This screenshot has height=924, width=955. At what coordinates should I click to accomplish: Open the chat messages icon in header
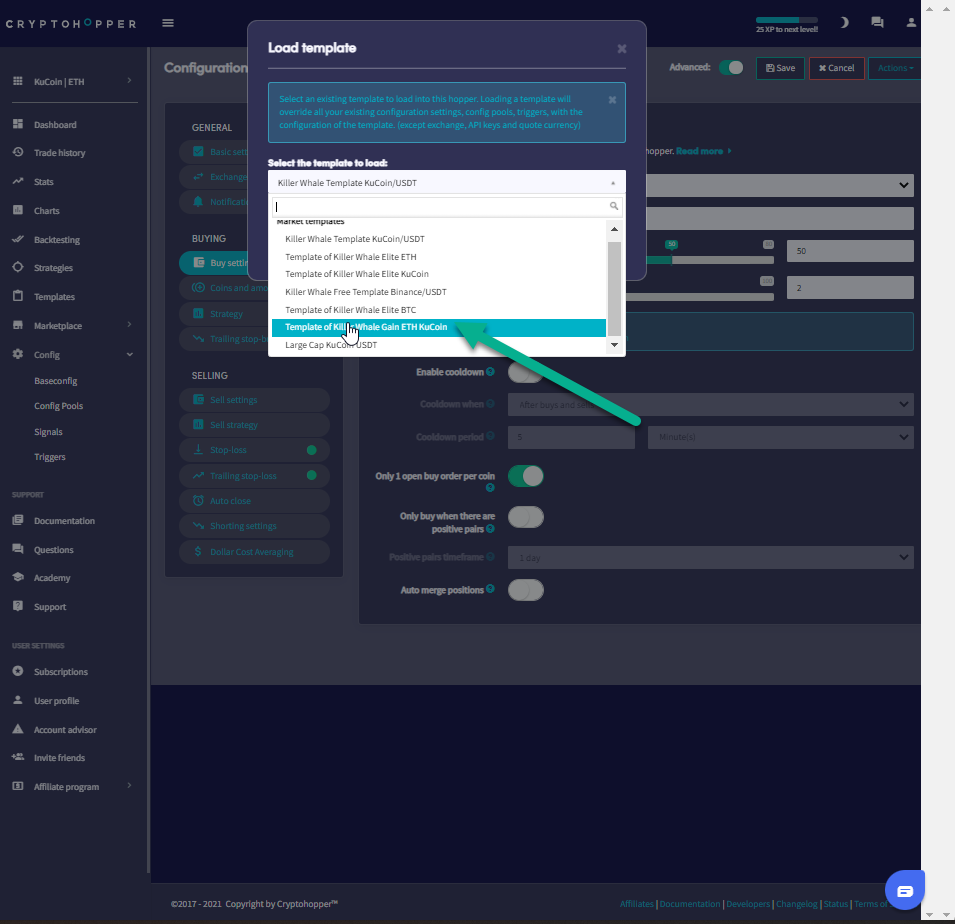pos(877,22)
